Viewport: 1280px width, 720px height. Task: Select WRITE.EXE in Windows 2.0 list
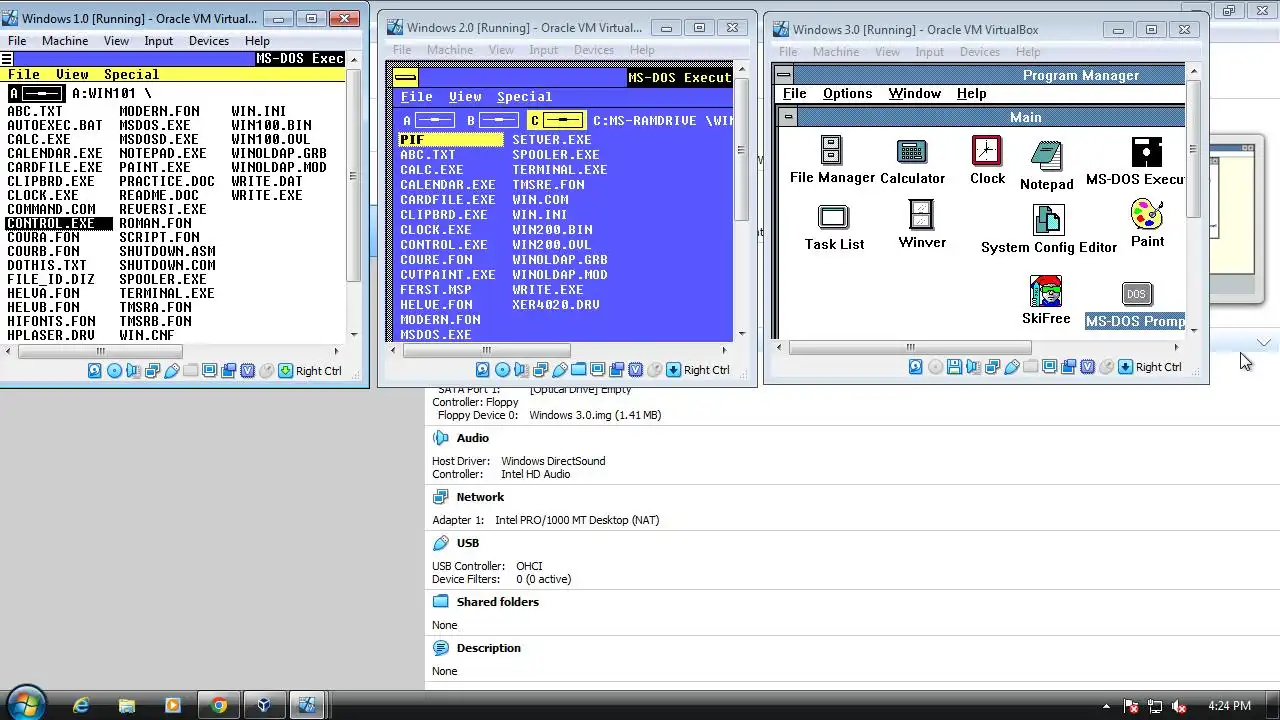coord(548,290)
